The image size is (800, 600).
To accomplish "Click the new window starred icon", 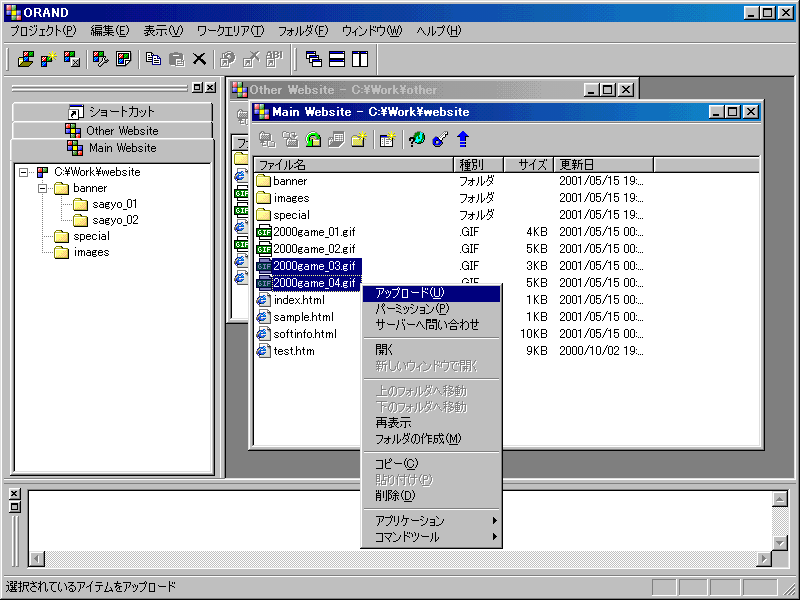I will pos(388,139).
